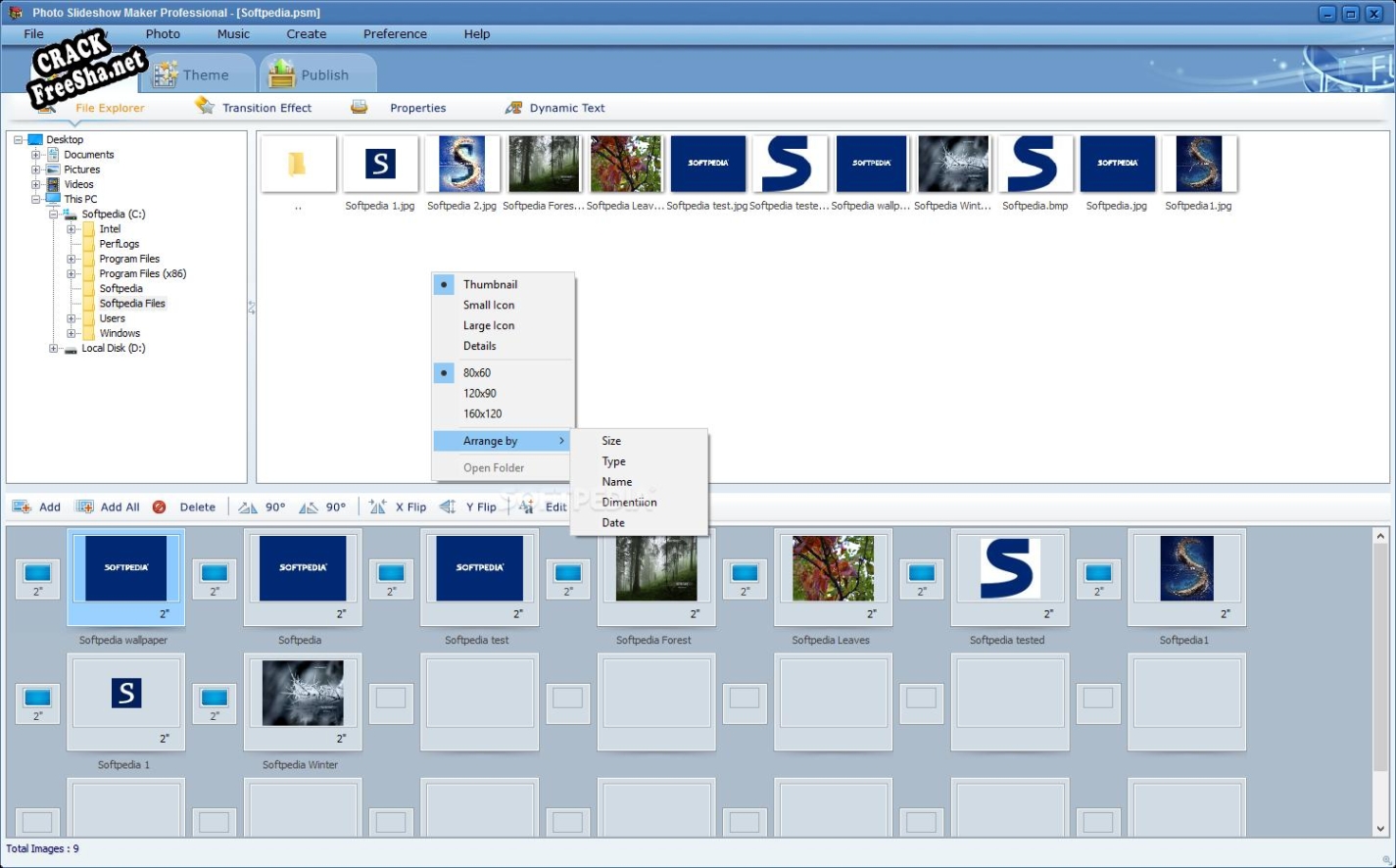Click the Add All images icon
Screen dimensions: 1396x868
point(85,506)
